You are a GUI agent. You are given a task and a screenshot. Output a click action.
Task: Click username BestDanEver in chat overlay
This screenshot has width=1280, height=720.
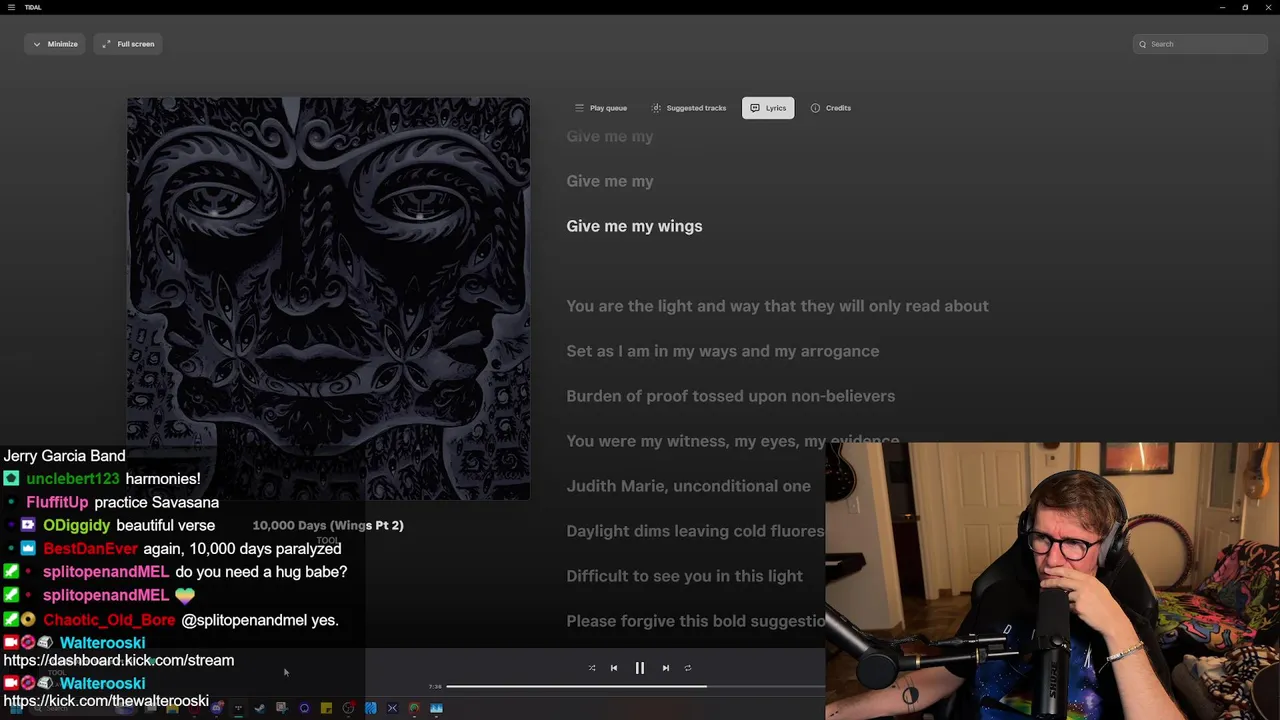tap(91, 548)
